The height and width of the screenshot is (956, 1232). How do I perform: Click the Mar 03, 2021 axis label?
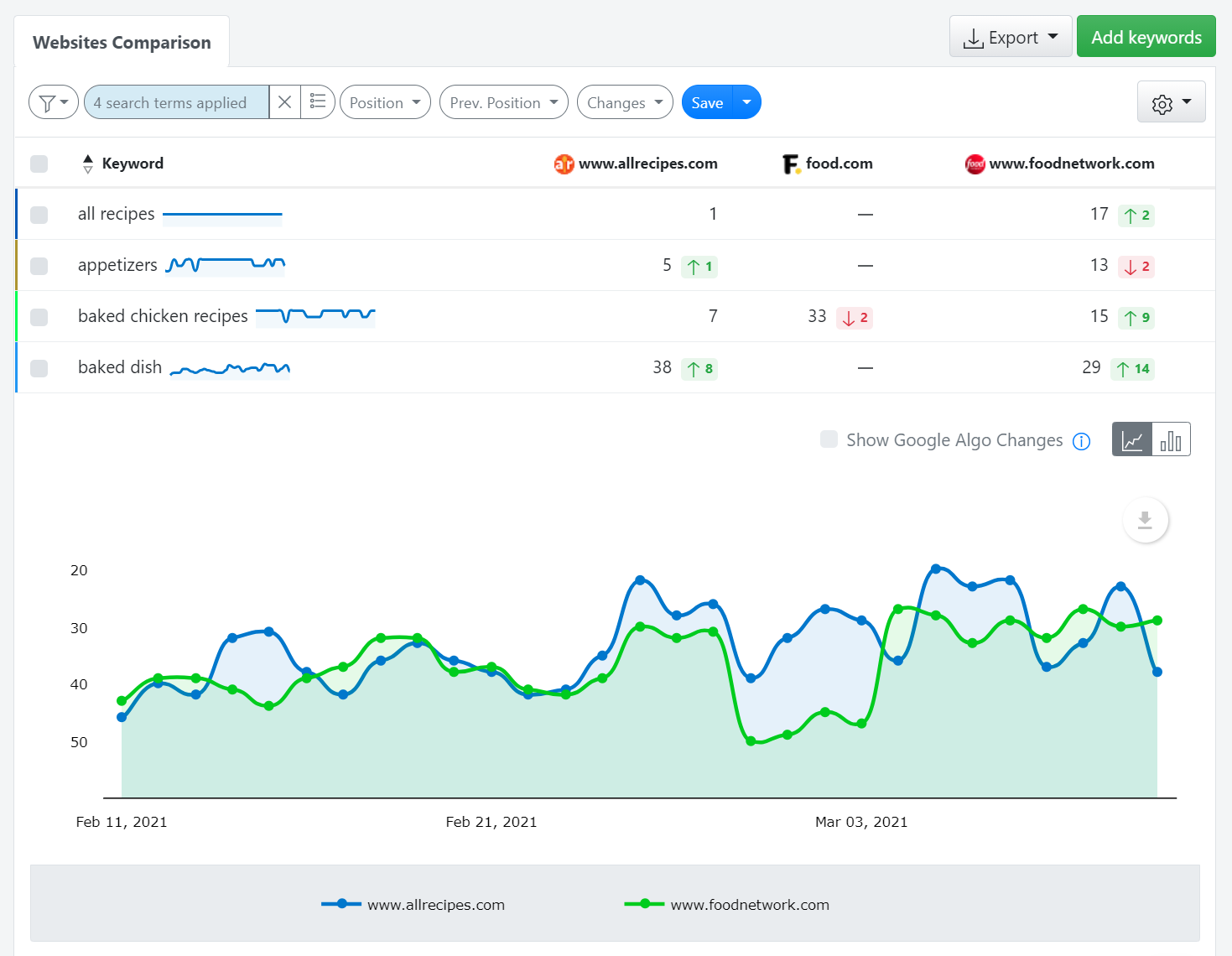[861, 822]
